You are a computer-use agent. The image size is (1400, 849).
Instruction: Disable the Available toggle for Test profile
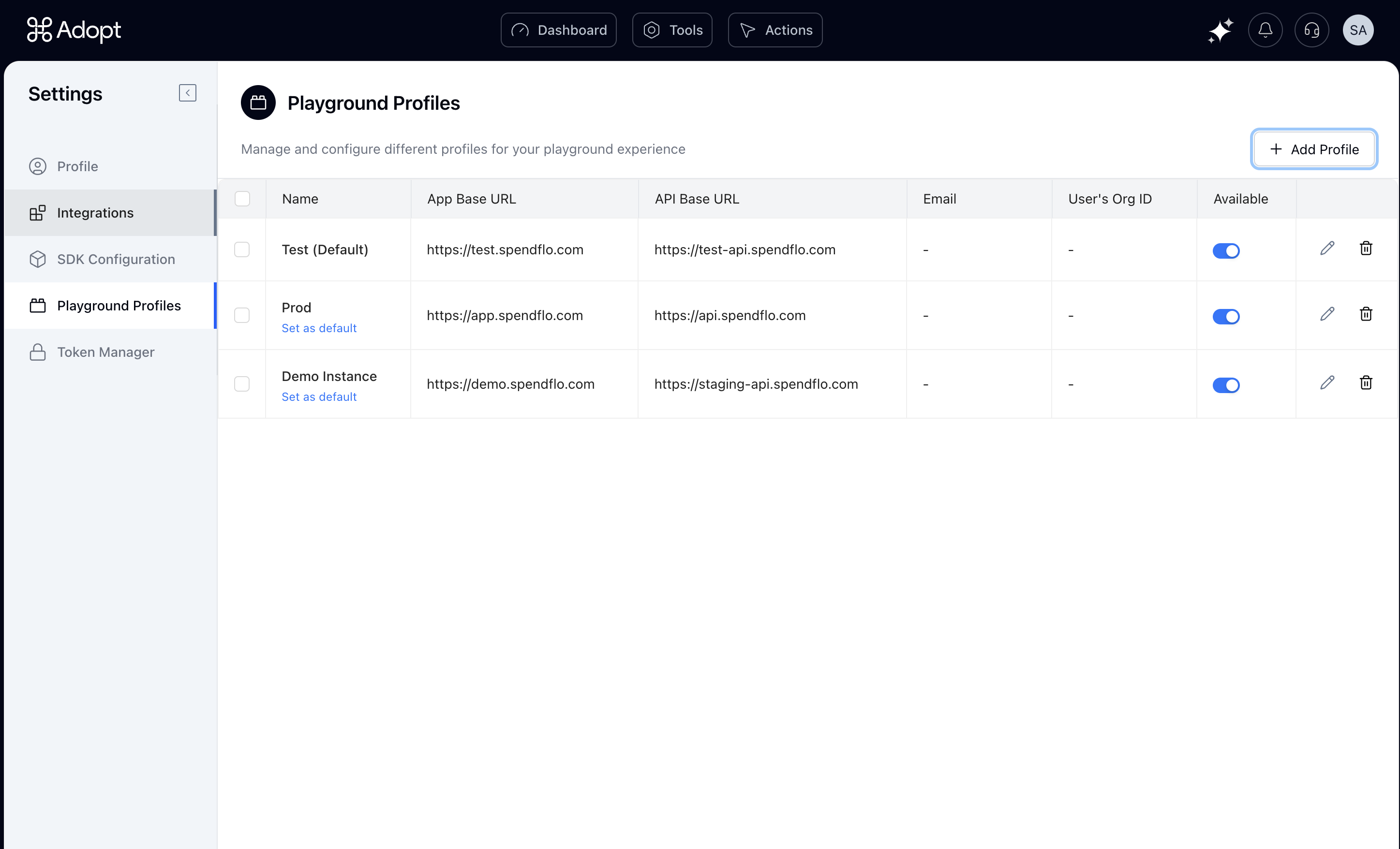click(1225, 250)
